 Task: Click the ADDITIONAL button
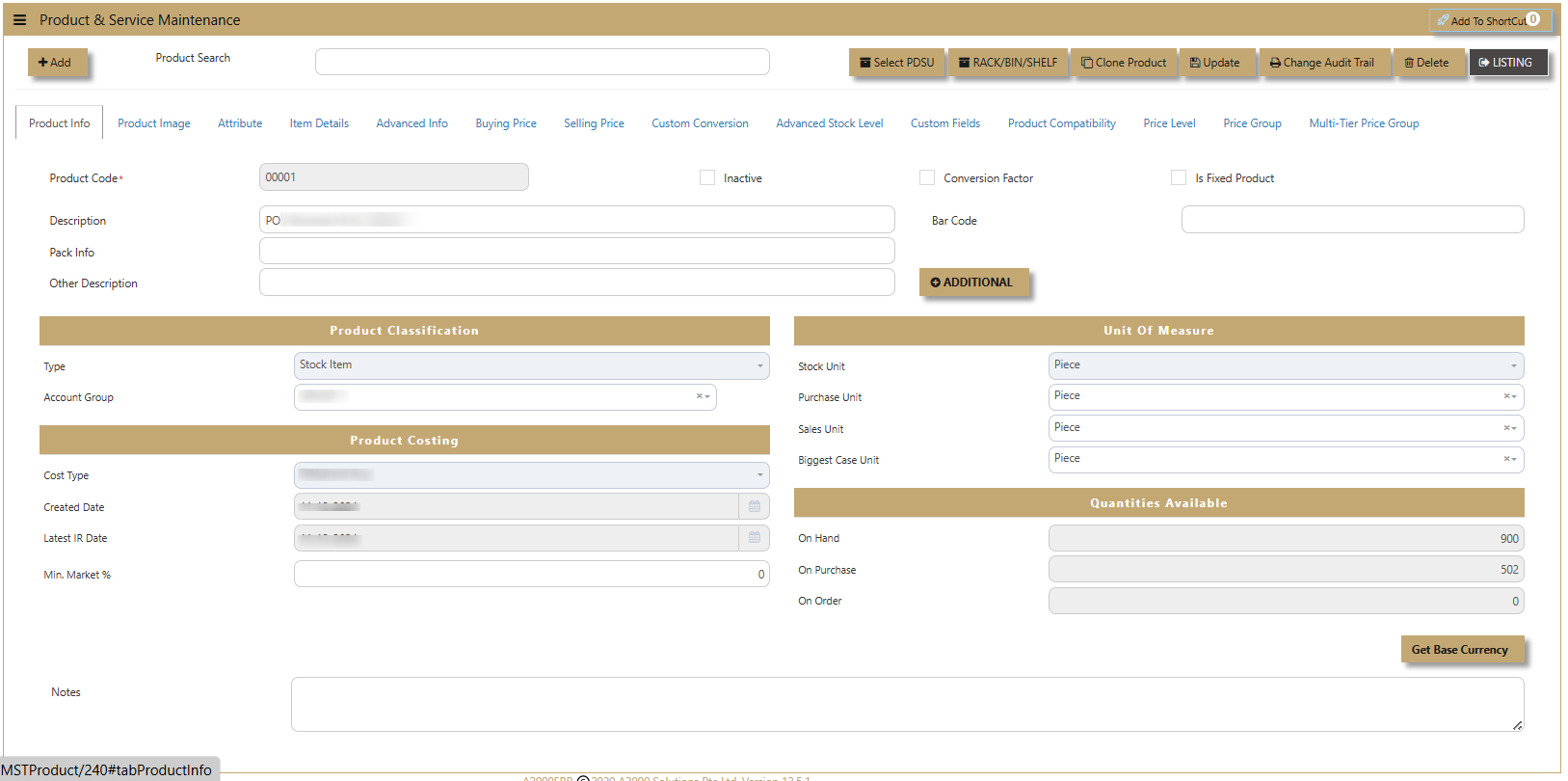point(971,283)
